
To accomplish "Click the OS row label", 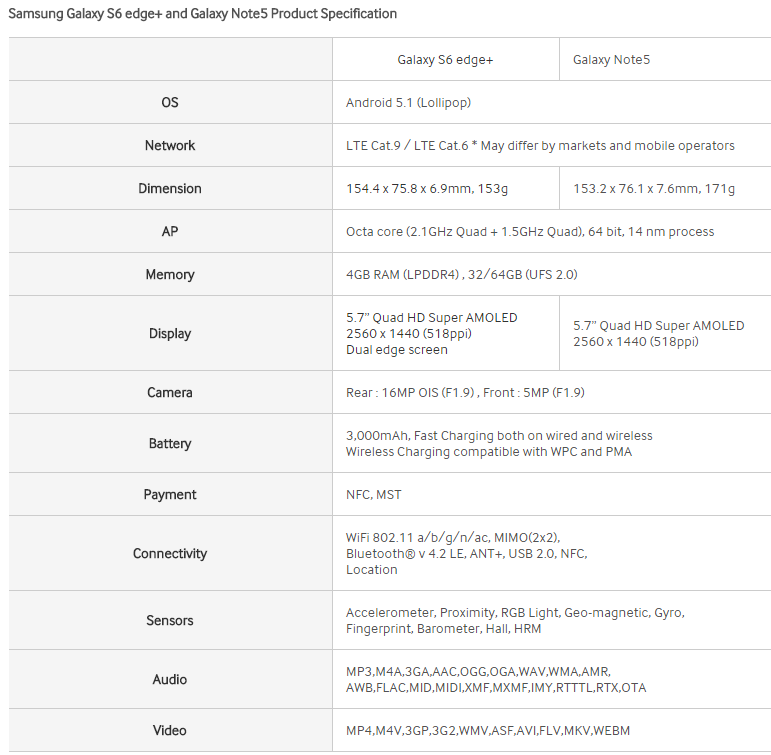I will click(x=170, y=103).
